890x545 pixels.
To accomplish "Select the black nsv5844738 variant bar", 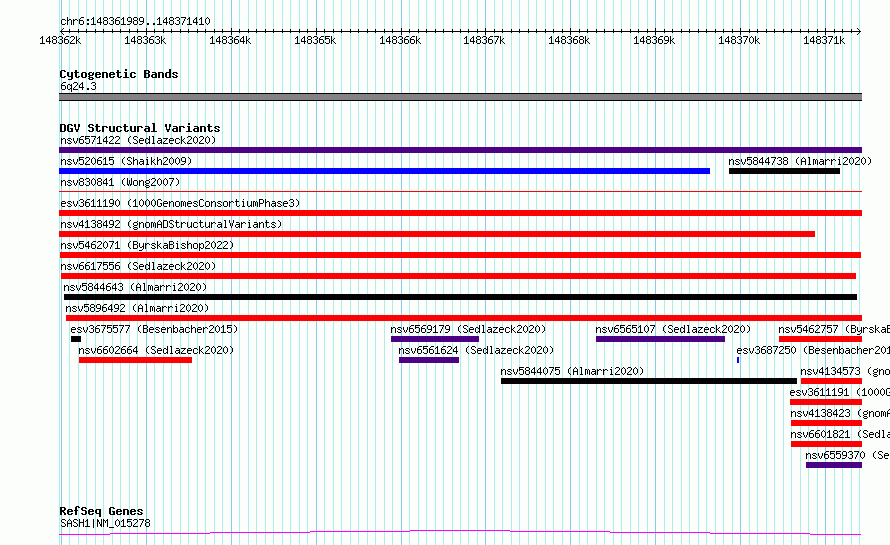I will pyautogui.click(x=784, y=171).
